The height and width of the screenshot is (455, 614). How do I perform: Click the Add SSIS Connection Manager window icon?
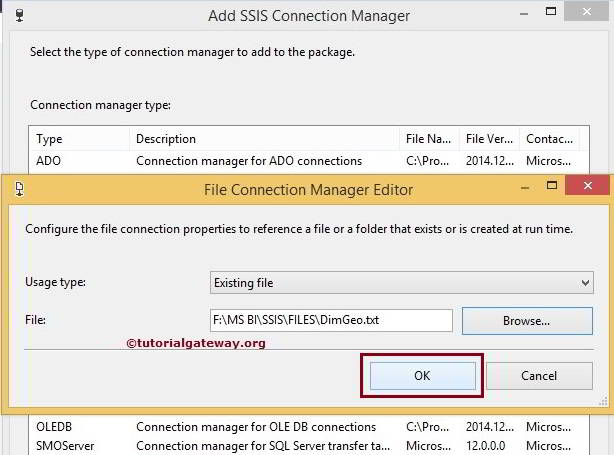[x=20, y=14]
